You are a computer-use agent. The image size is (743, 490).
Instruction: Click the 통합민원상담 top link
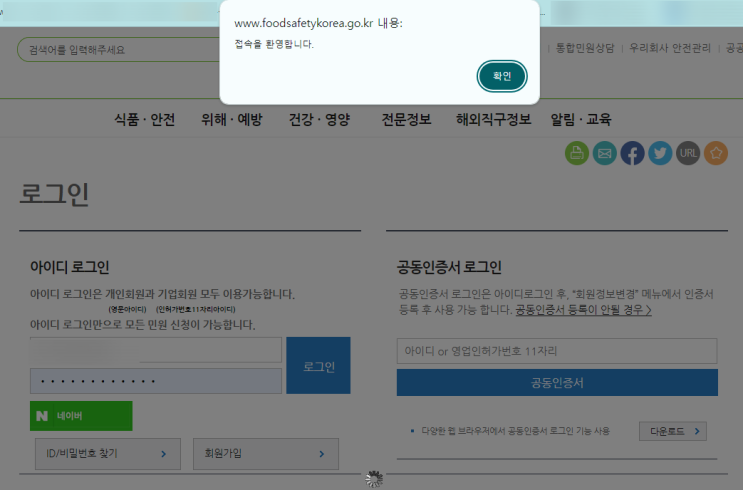coord(585,48)
